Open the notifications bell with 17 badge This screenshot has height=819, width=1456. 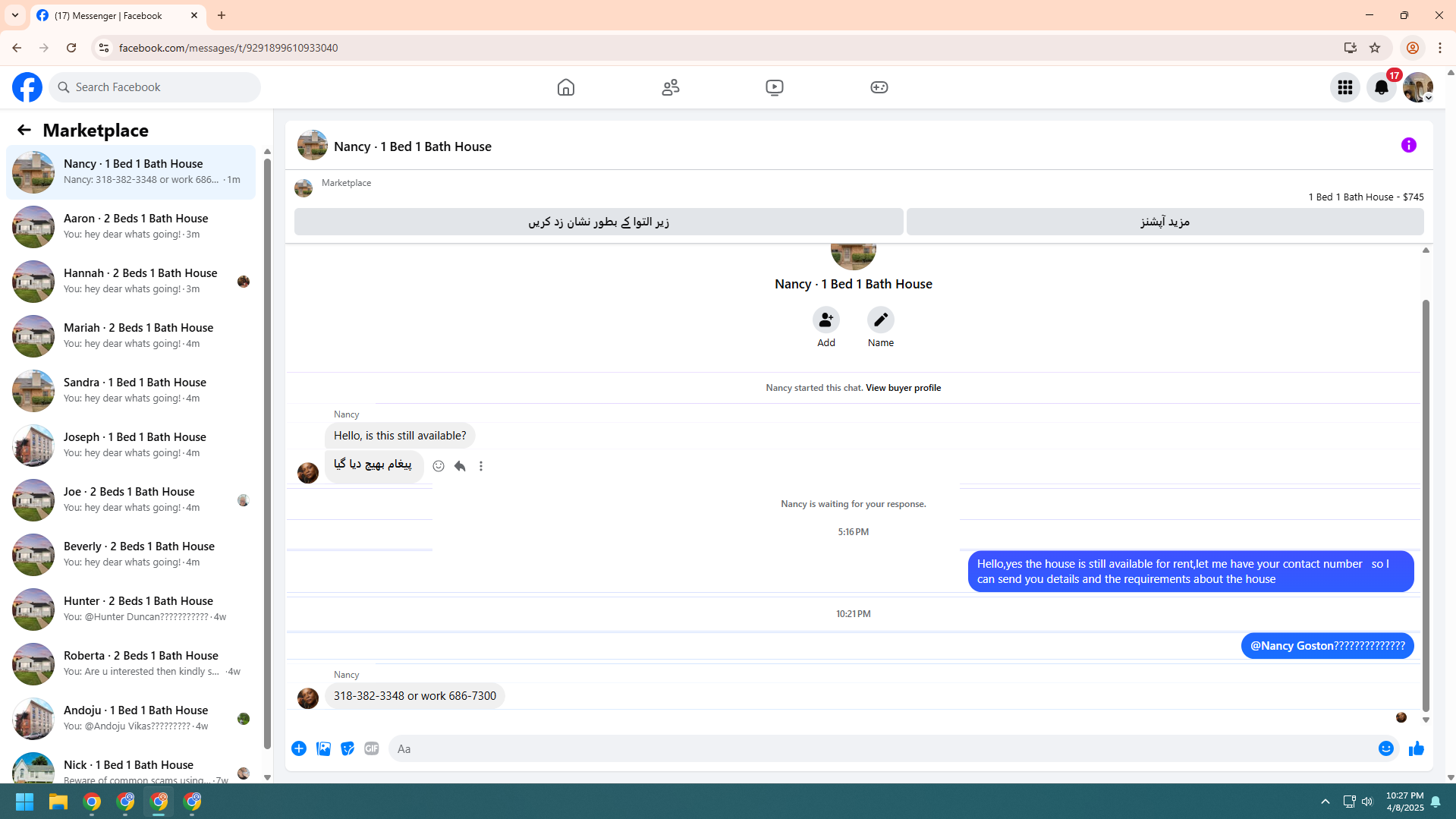tap(1382, 87)
